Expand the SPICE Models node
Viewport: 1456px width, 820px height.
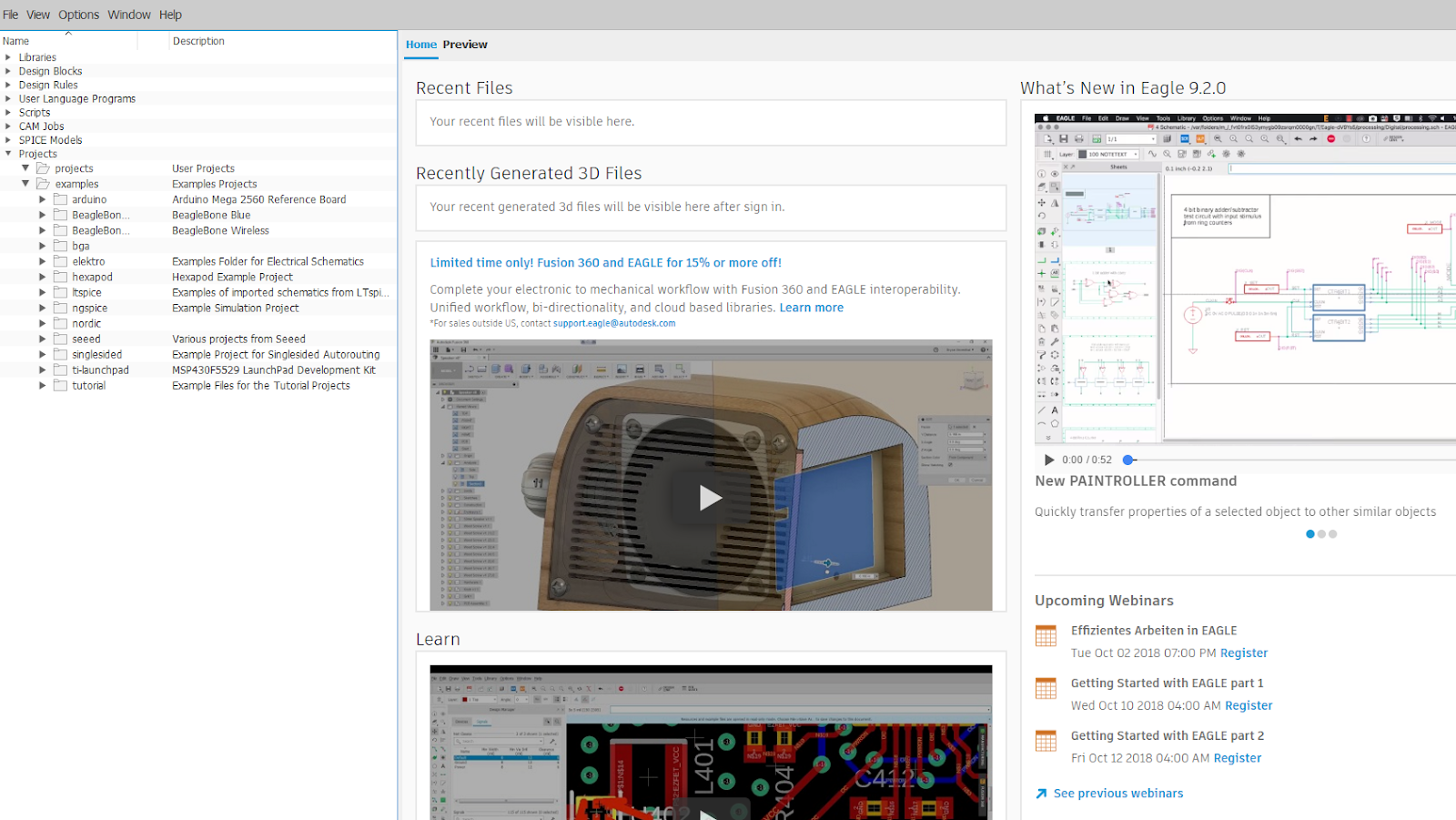tap(8, 140)
